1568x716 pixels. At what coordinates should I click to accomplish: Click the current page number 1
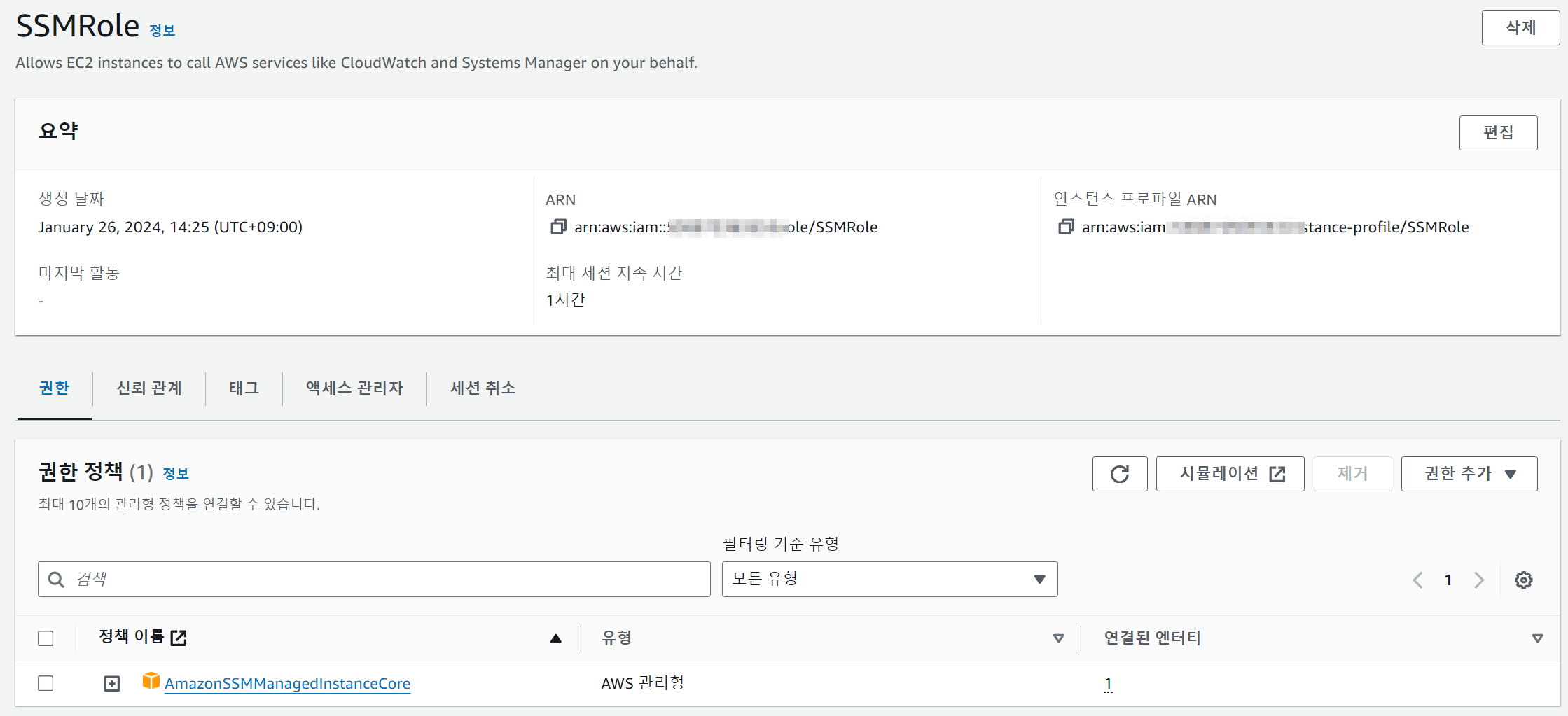[1448, 580]
